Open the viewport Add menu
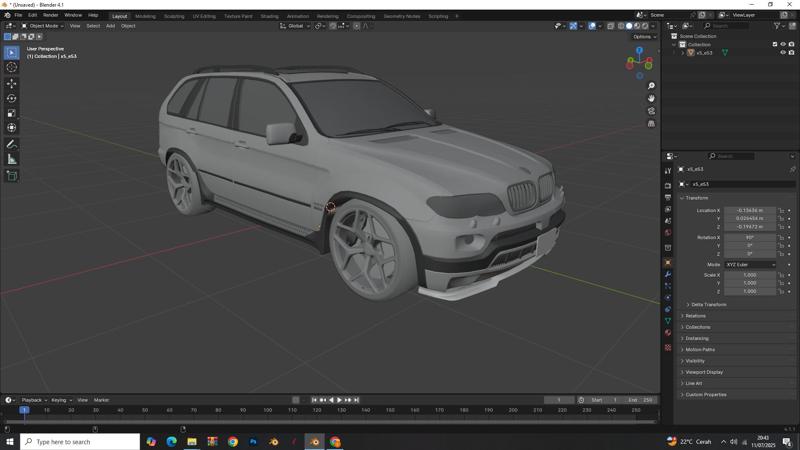The height and width of the screenshot is (450, 800). point(110,26)
